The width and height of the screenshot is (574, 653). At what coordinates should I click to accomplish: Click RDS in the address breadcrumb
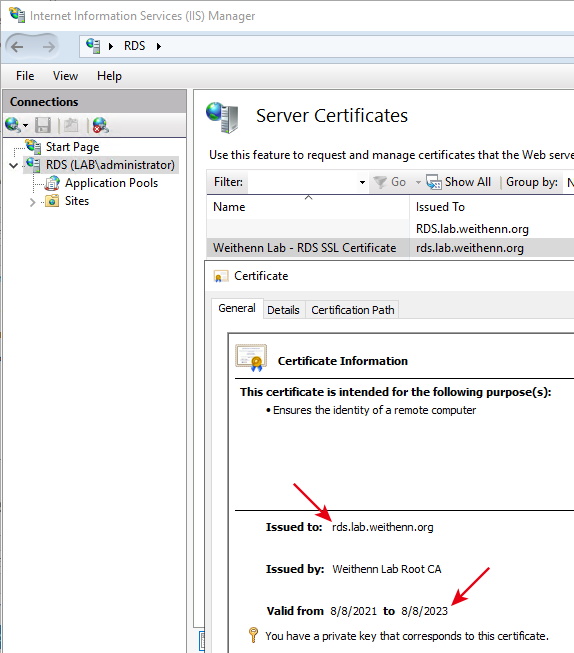[x=135, y=46]
